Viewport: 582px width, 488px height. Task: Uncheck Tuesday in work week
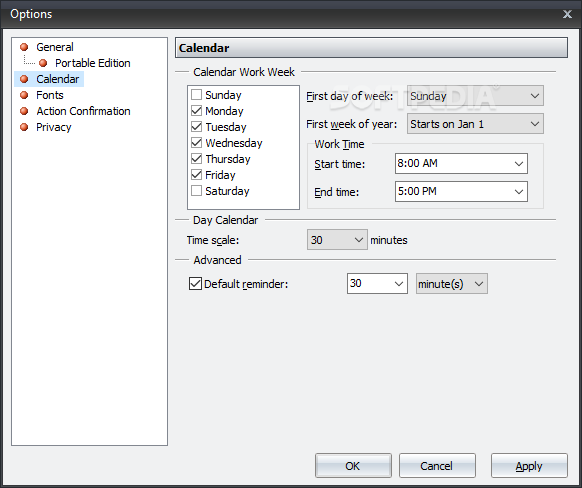pyautogui.click(x=196, y=127)
